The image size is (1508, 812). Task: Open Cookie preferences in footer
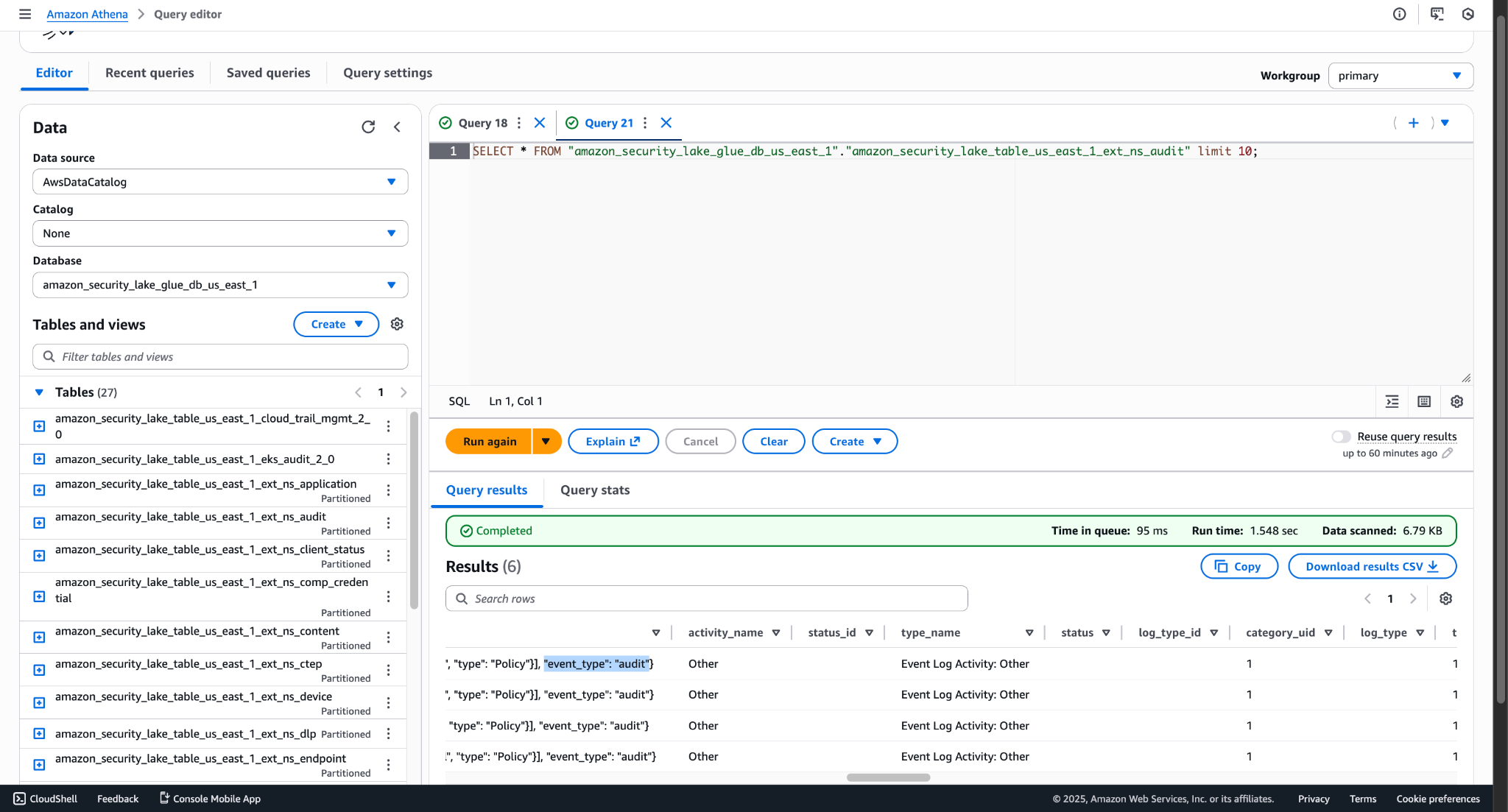(1438, 799)
